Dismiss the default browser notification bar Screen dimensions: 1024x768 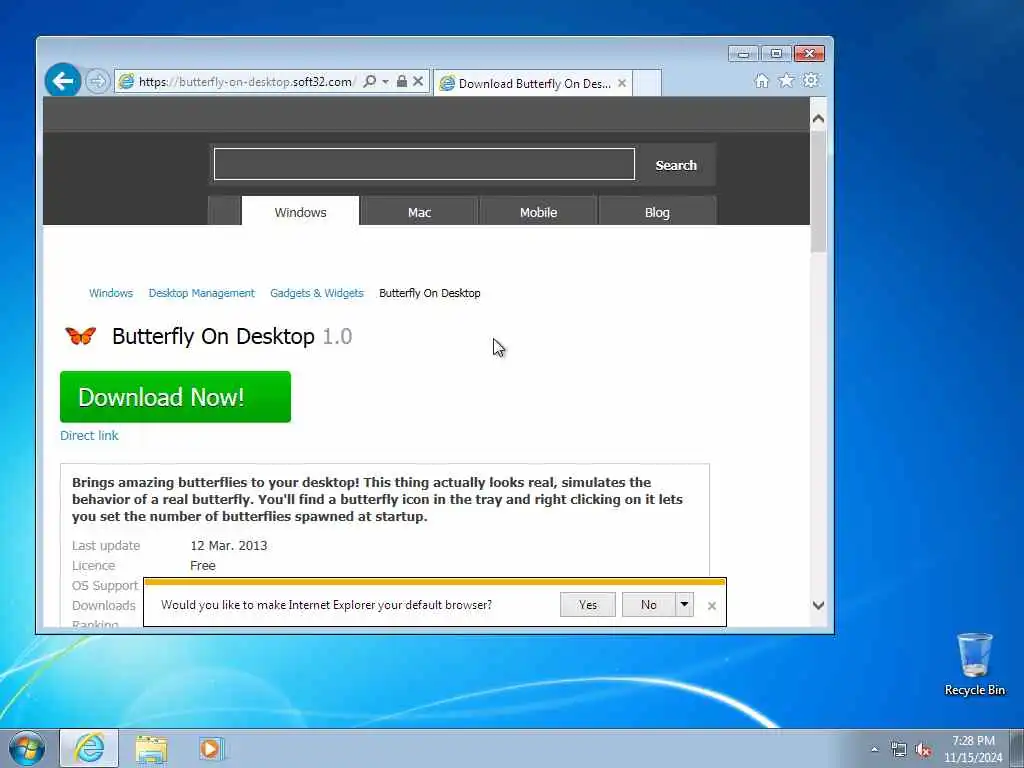click(x=712, y=606)
